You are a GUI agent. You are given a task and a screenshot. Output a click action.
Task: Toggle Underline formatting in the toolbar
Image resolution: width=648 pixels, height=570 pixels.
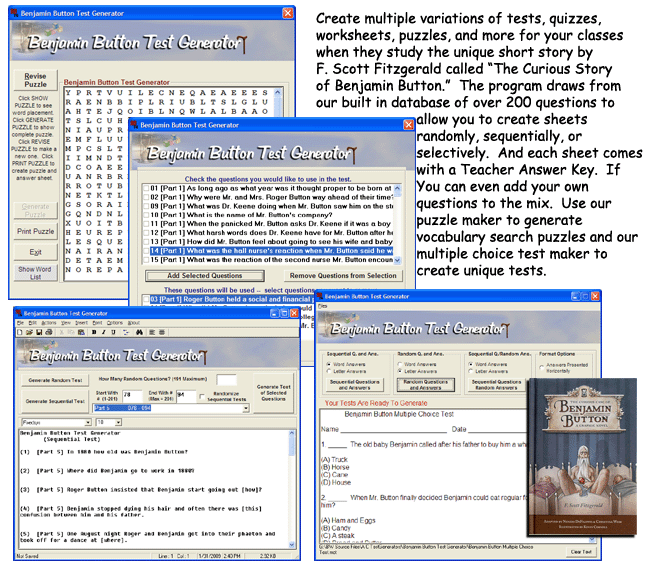113,332
